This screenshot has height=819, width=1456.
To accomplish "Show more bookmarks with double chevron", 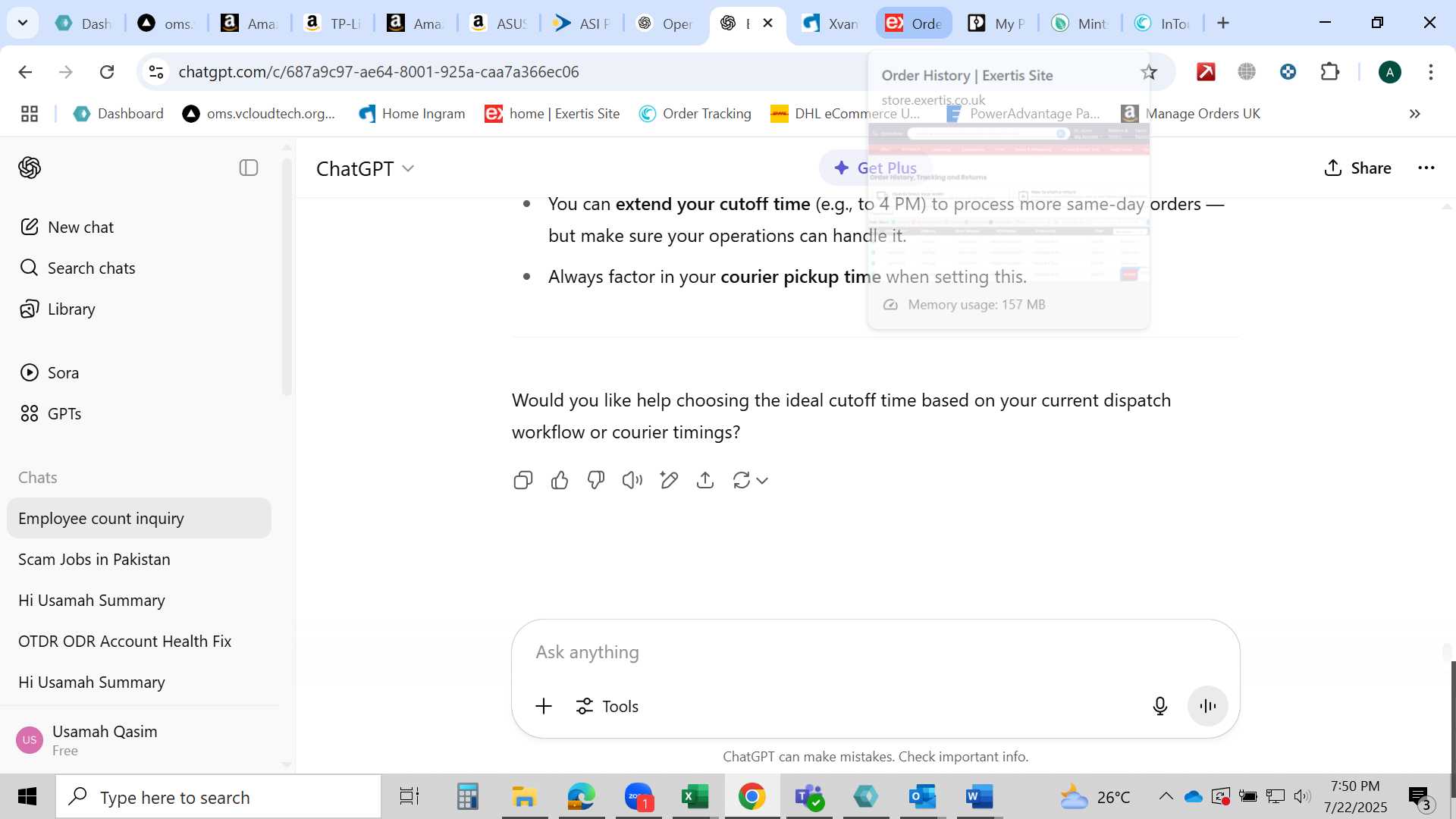I will pos(1414,114).
